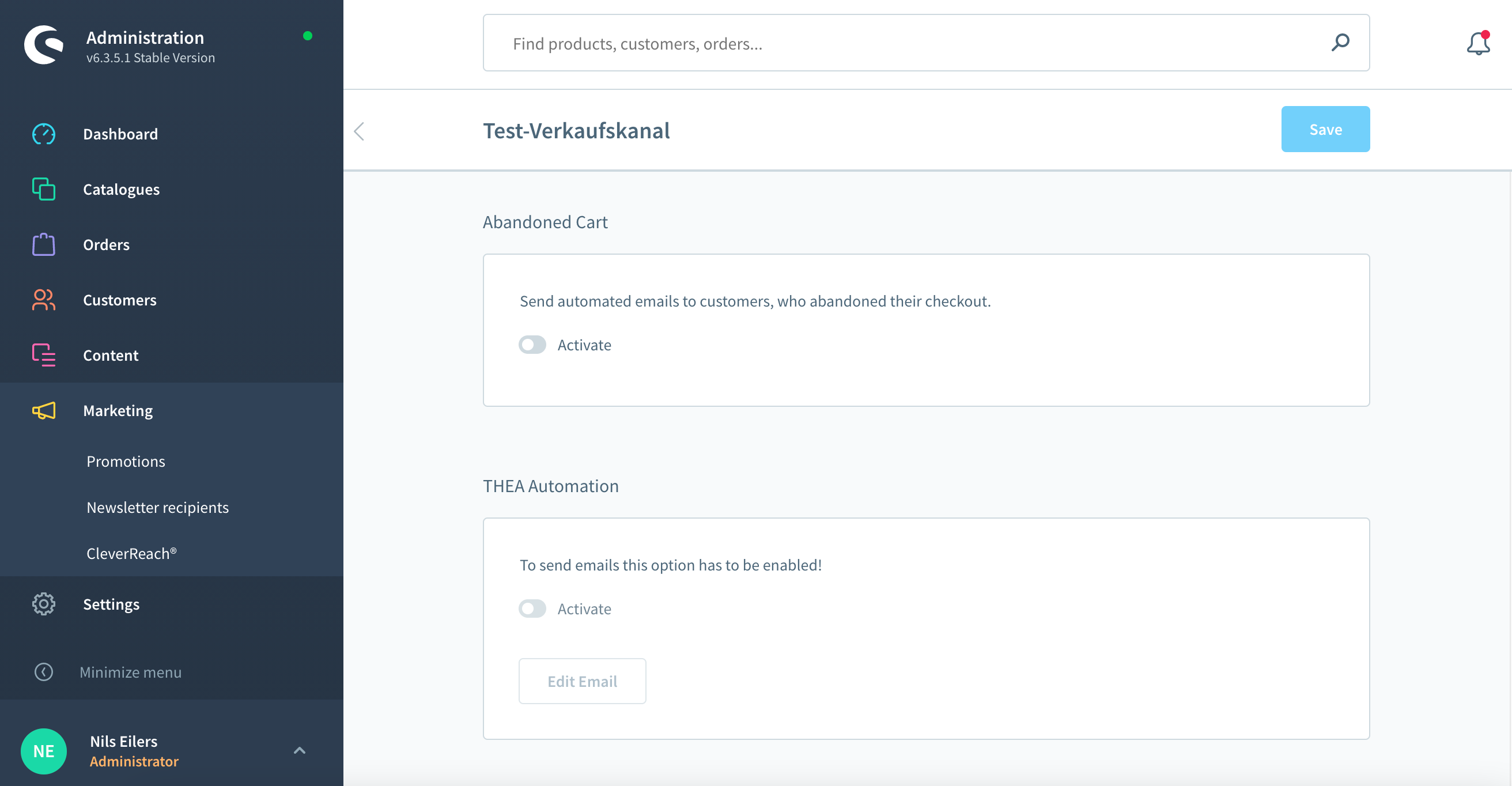Open the CleverReach® submenu item
Image resolution: width=1512 pixels, height=786 pixels.
(131, 553)
